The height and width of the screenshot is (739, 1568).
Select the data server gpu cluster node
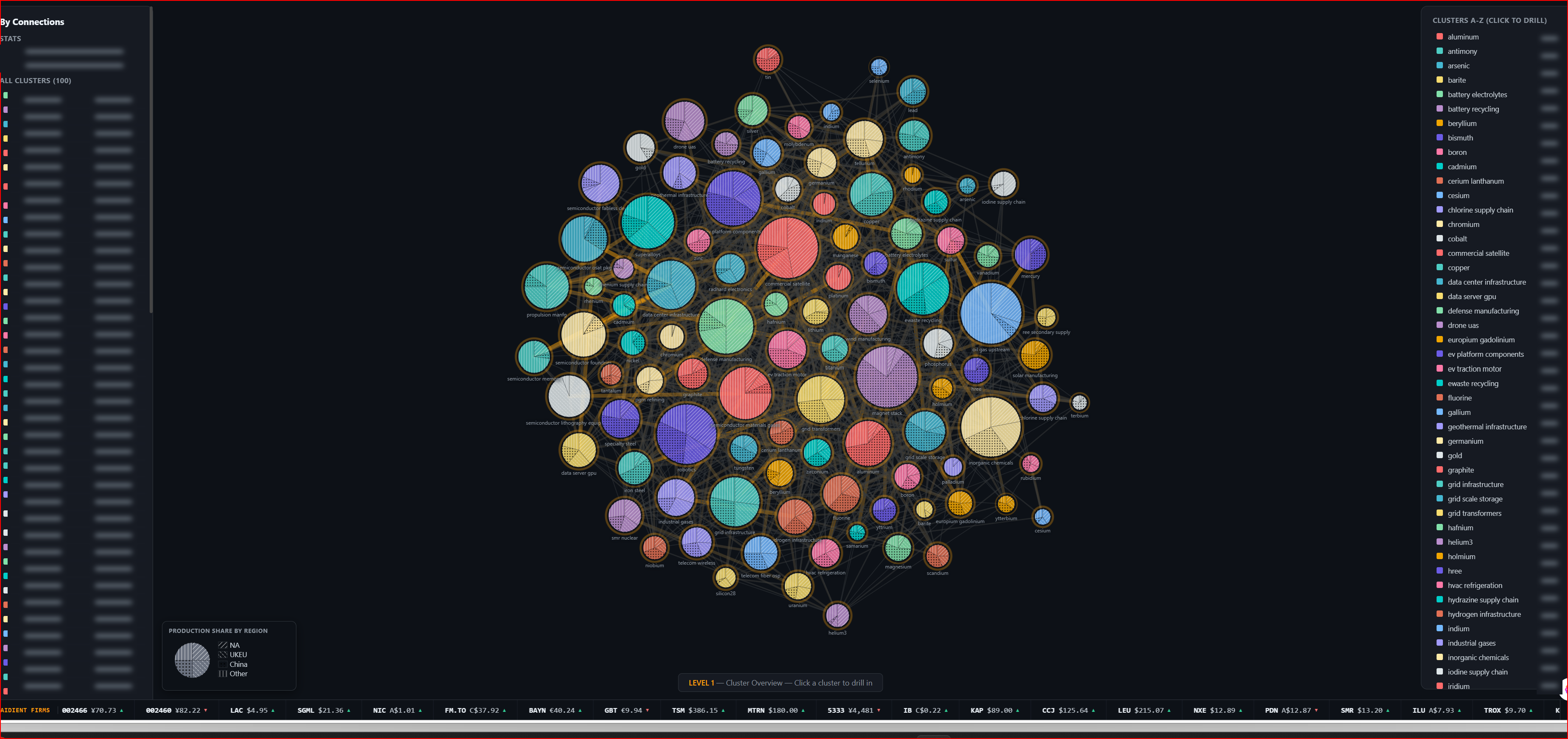pos(578,451)
